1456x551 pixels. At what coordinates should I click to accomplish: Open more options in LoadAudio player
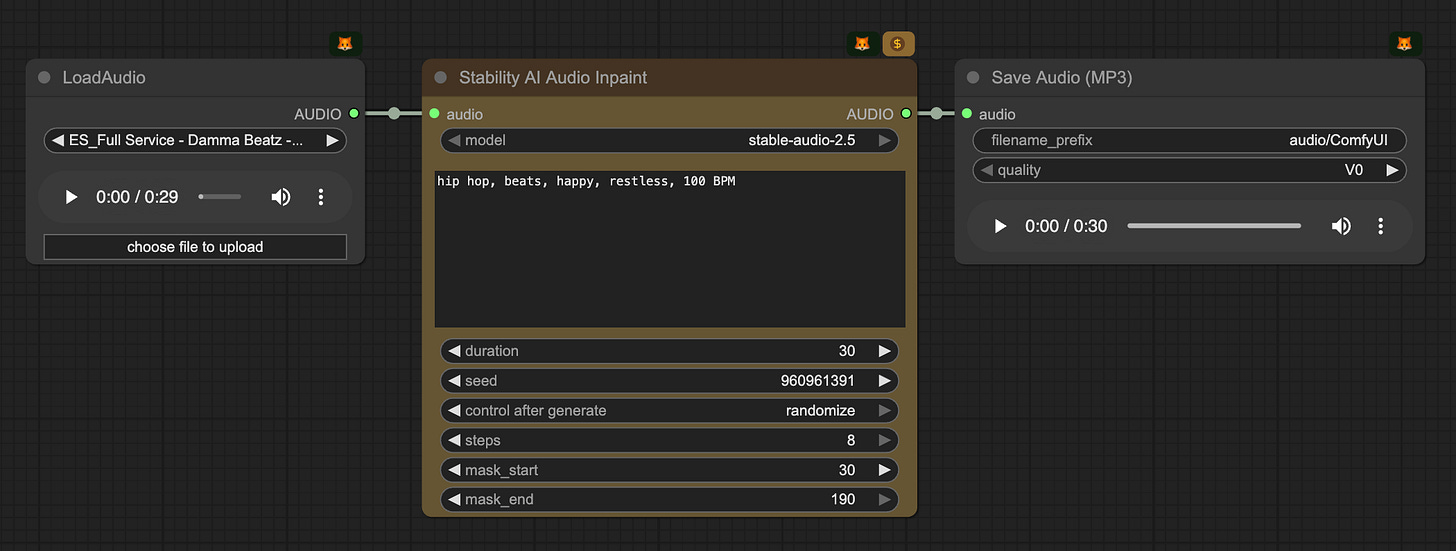coord(321,197)
